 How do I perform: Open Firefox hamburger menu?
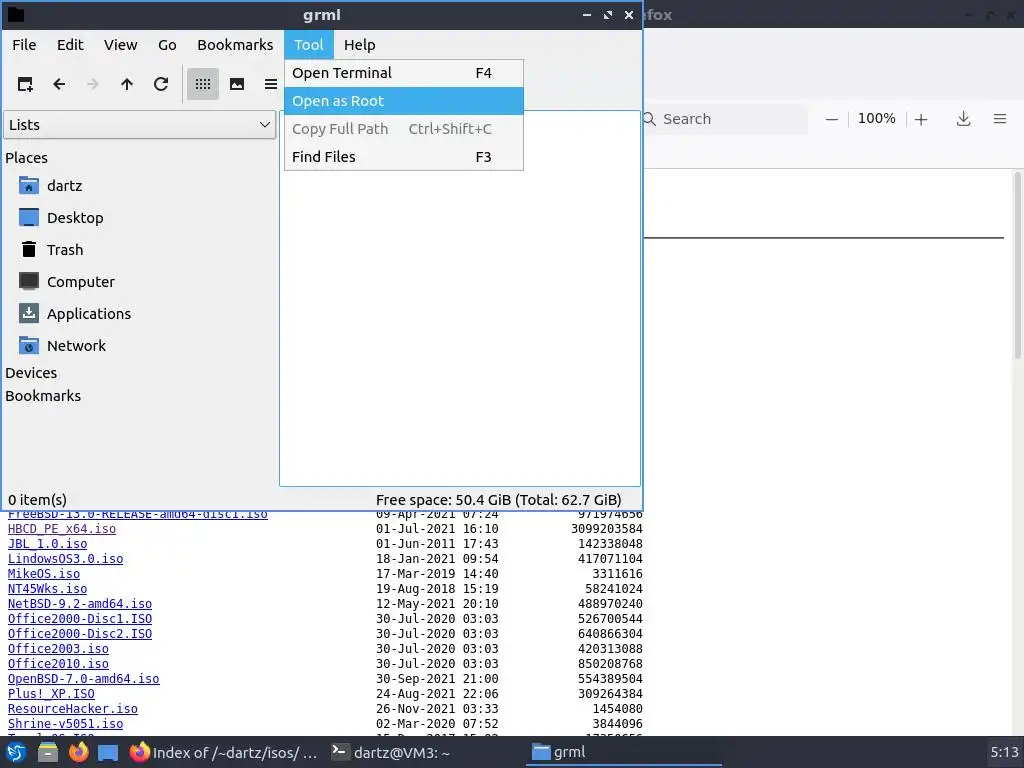[x=1000, y=119]
